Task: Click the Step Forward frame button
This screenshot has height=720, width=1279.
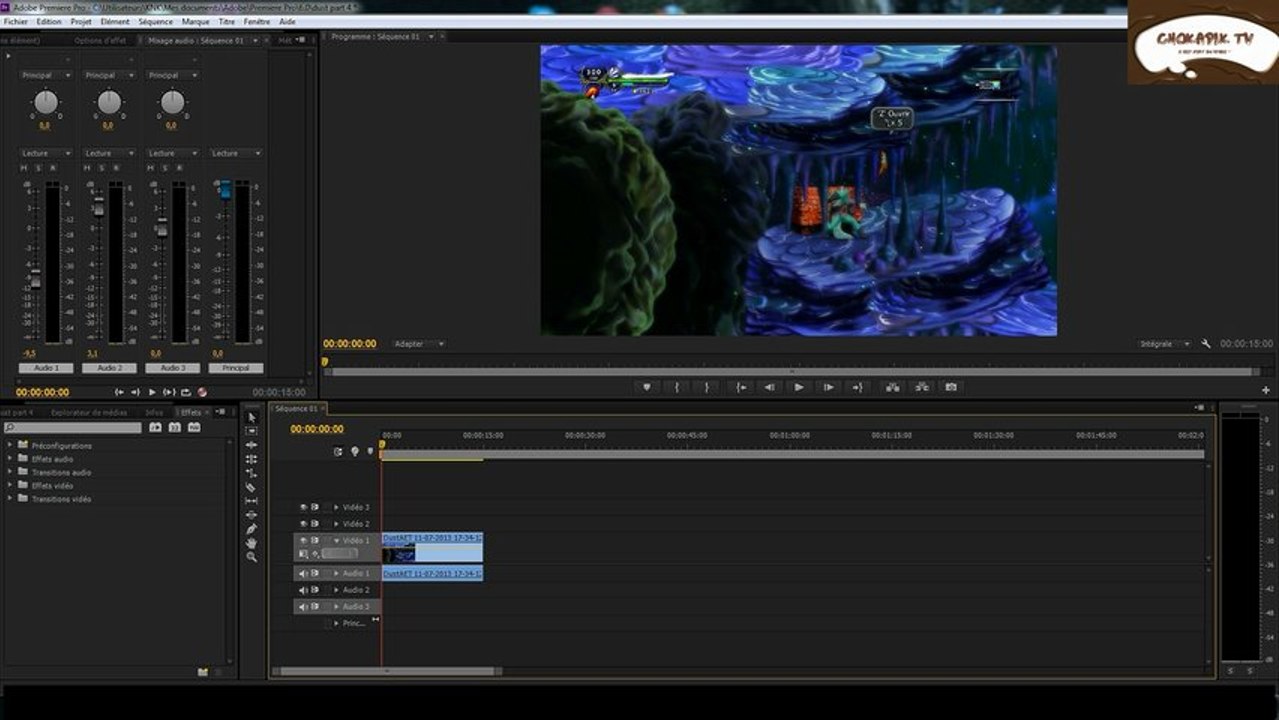Action: [x=828, y=387]
